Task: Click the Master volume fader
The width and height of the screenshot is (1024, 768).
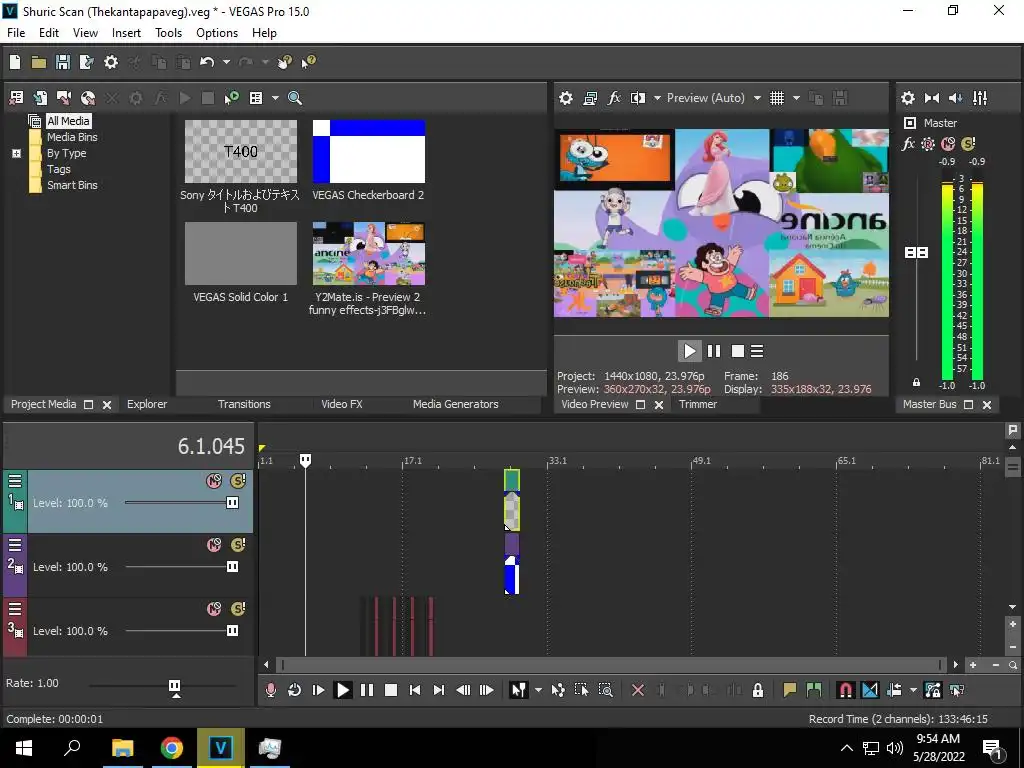Action: (x=916, y=253)
